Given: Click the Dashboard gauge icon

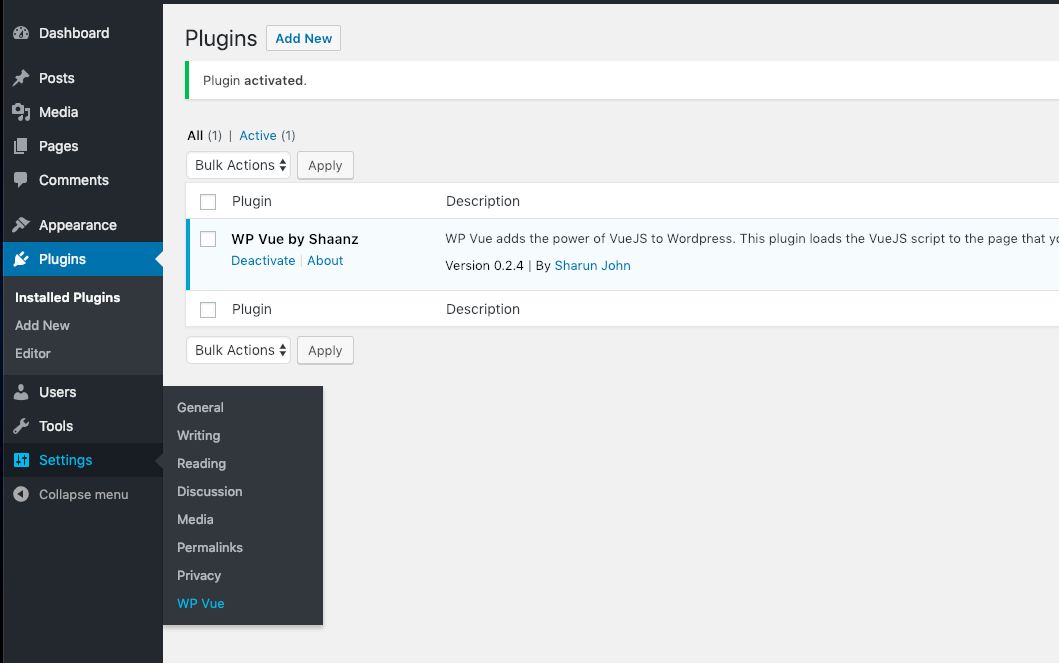Looking at the screenshot, I should click(21, 33).
